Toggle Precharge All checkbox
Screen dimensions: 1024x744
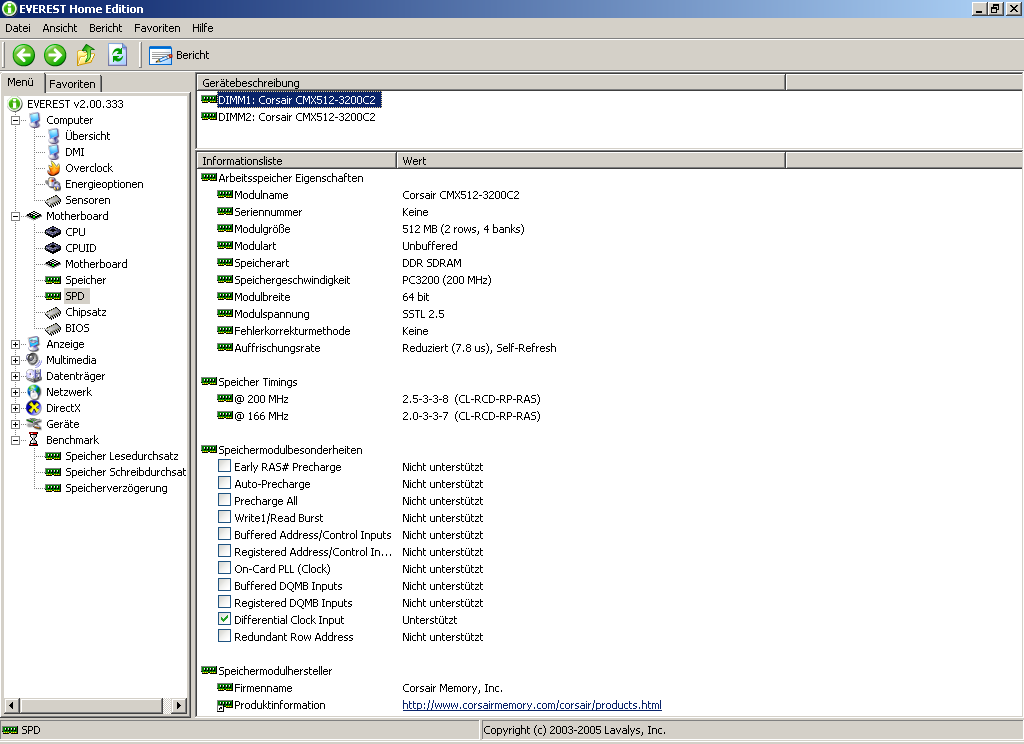224,500
